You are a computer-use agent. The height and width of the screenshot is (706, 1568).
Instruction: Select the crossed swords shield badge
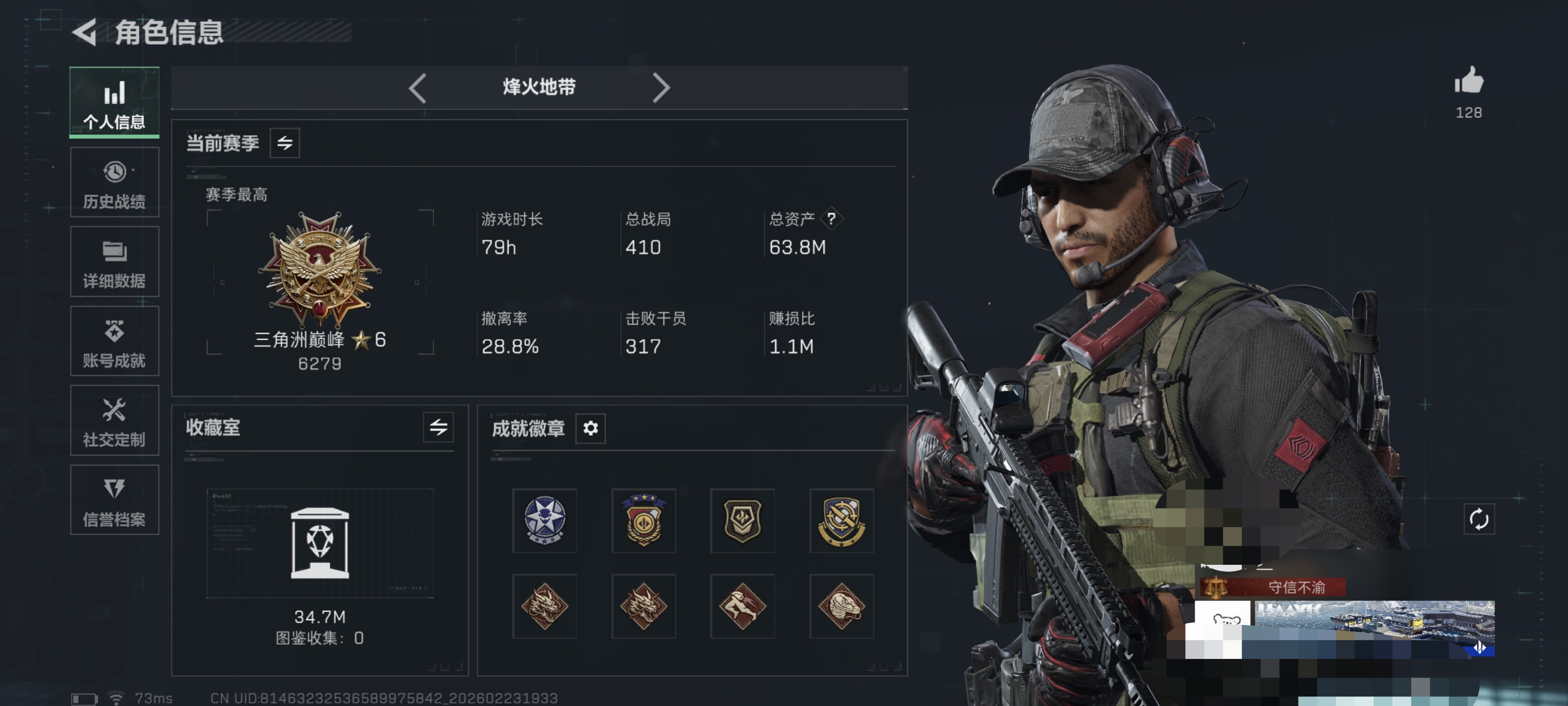[841, 520]
